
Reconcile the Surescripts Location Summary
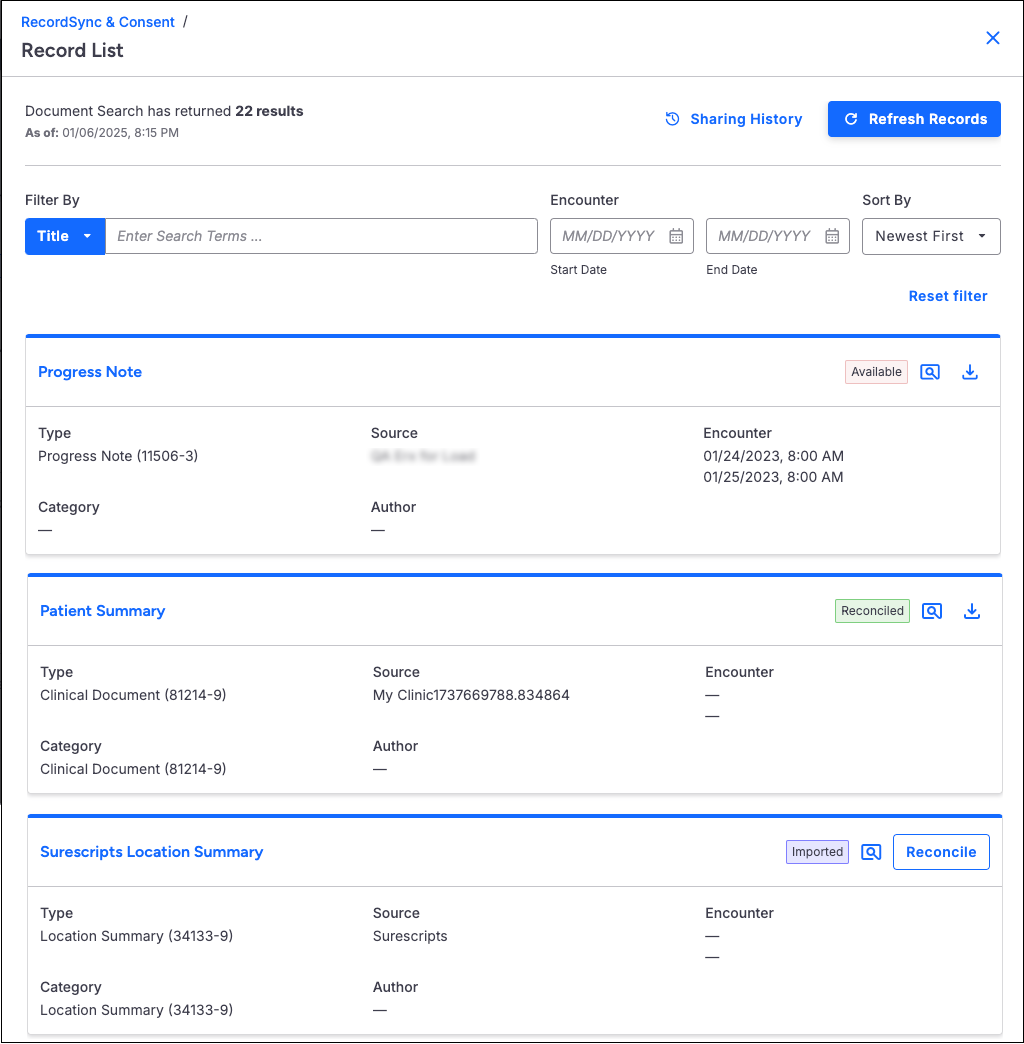click(940, 852)
